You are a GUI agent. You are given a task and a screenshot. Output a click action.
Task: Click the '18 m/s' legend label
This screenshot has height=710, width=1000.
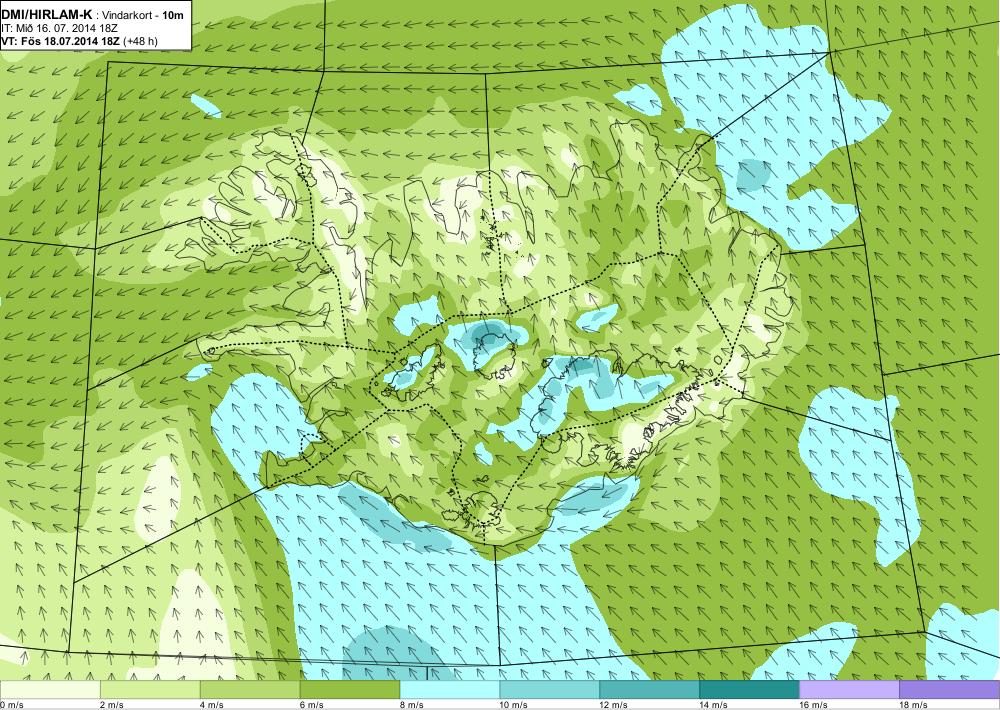(913, 704)
